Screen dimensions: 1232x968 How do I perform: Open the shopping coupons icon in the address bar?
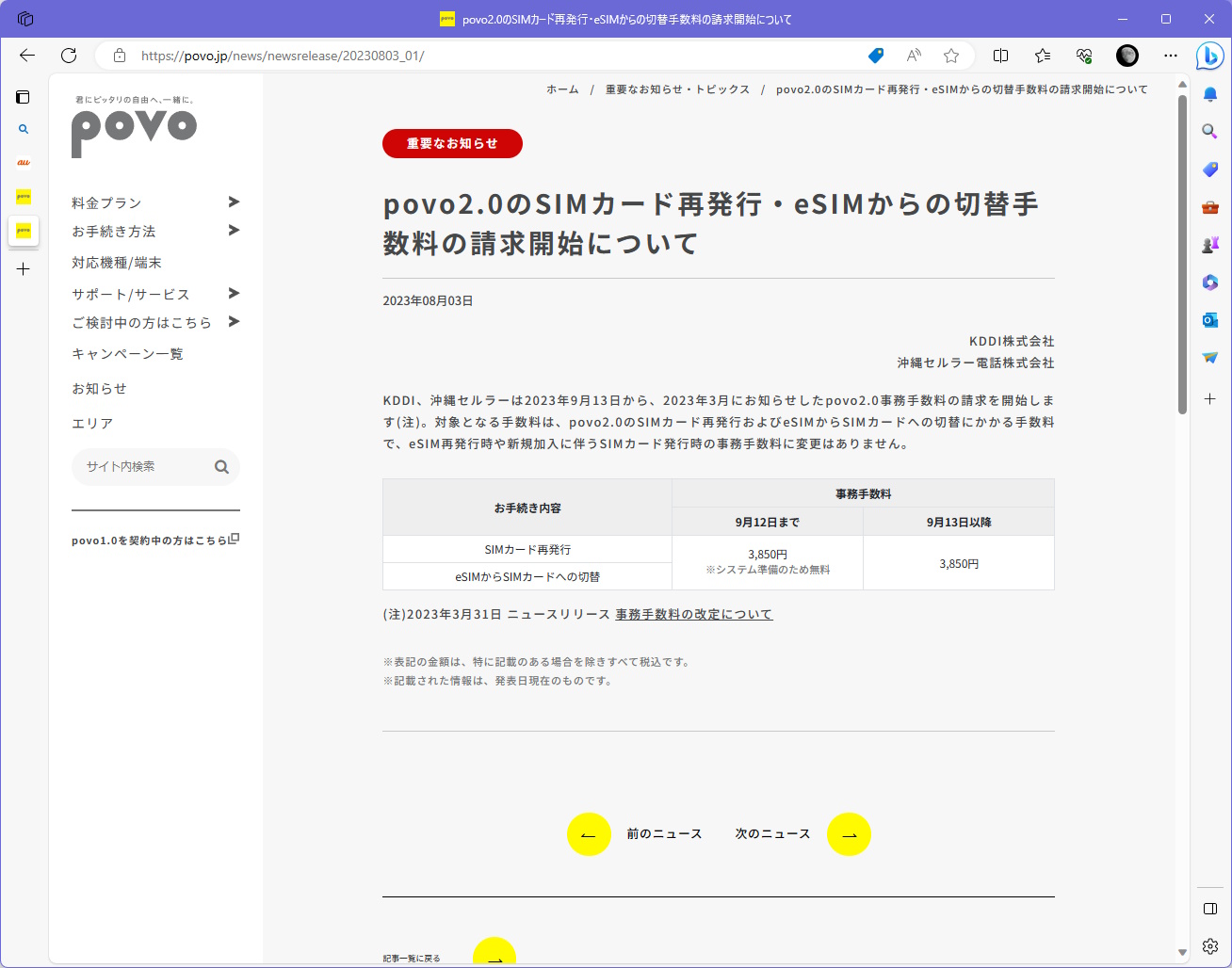tap(875, 56)
